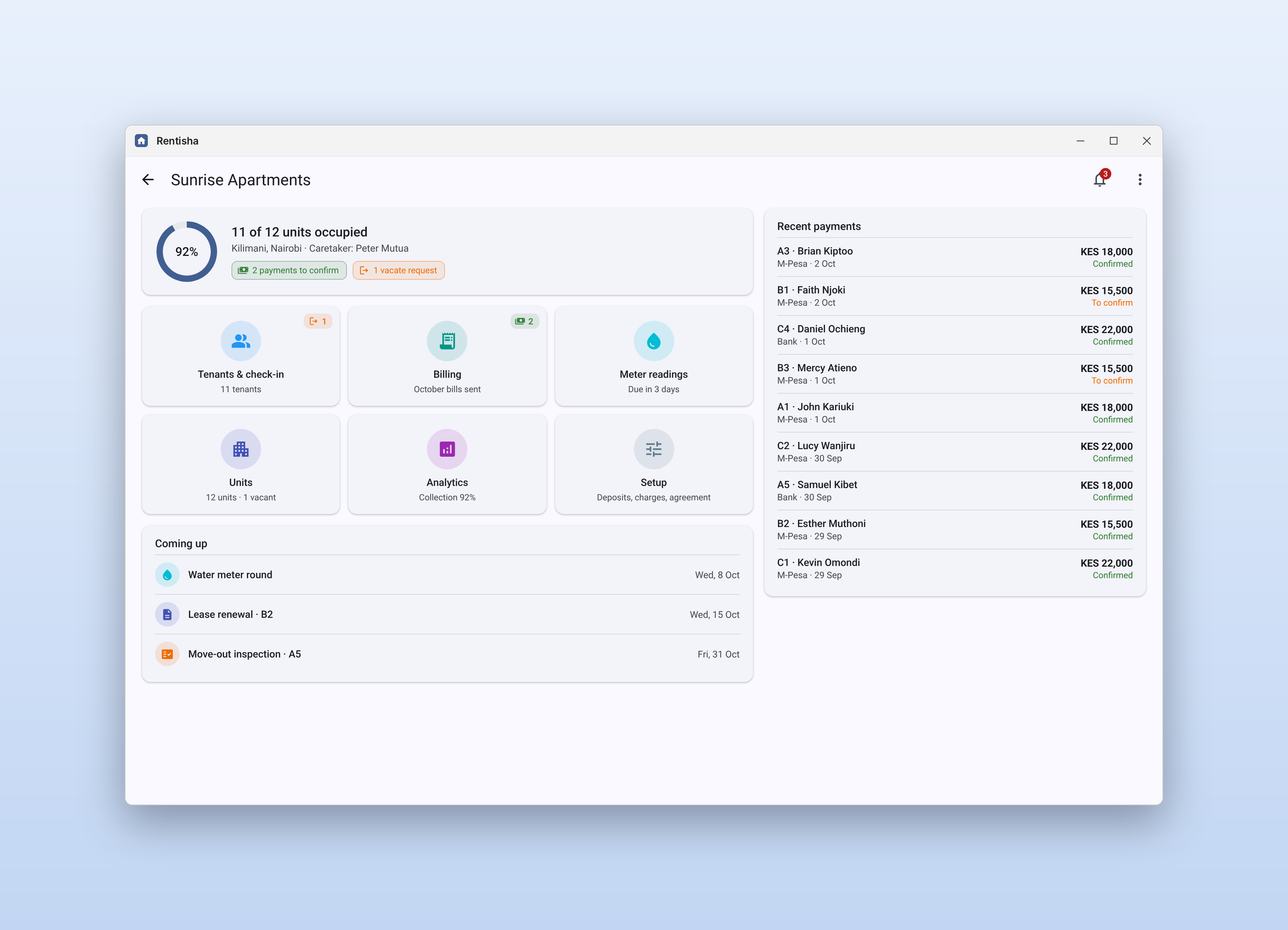Open C2 Lucy Wanjiru payment
This screenshot has height=930, width=1288.
(x=955, y=452)
